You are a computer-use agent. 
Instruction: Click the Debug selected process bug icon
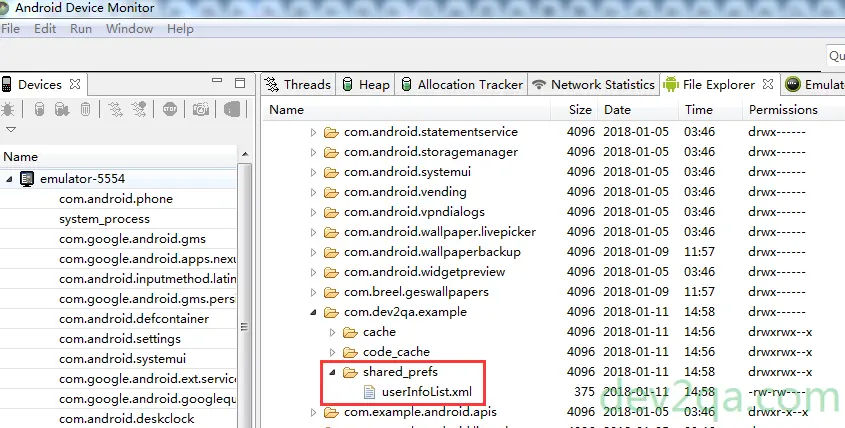click(x=8, y=109)
